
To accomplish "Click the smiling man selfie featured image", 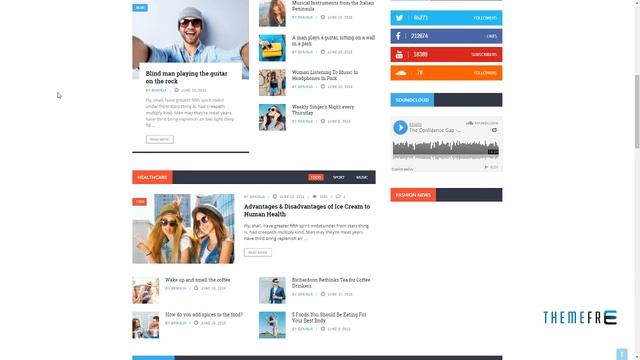I will point(191,33).
